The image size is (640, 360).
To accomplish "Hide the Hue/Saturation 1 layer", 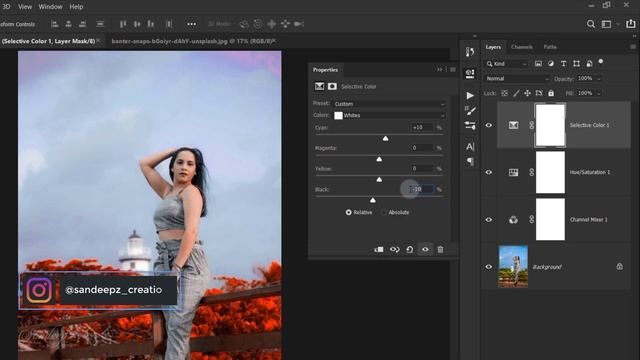I will point(489,172).
